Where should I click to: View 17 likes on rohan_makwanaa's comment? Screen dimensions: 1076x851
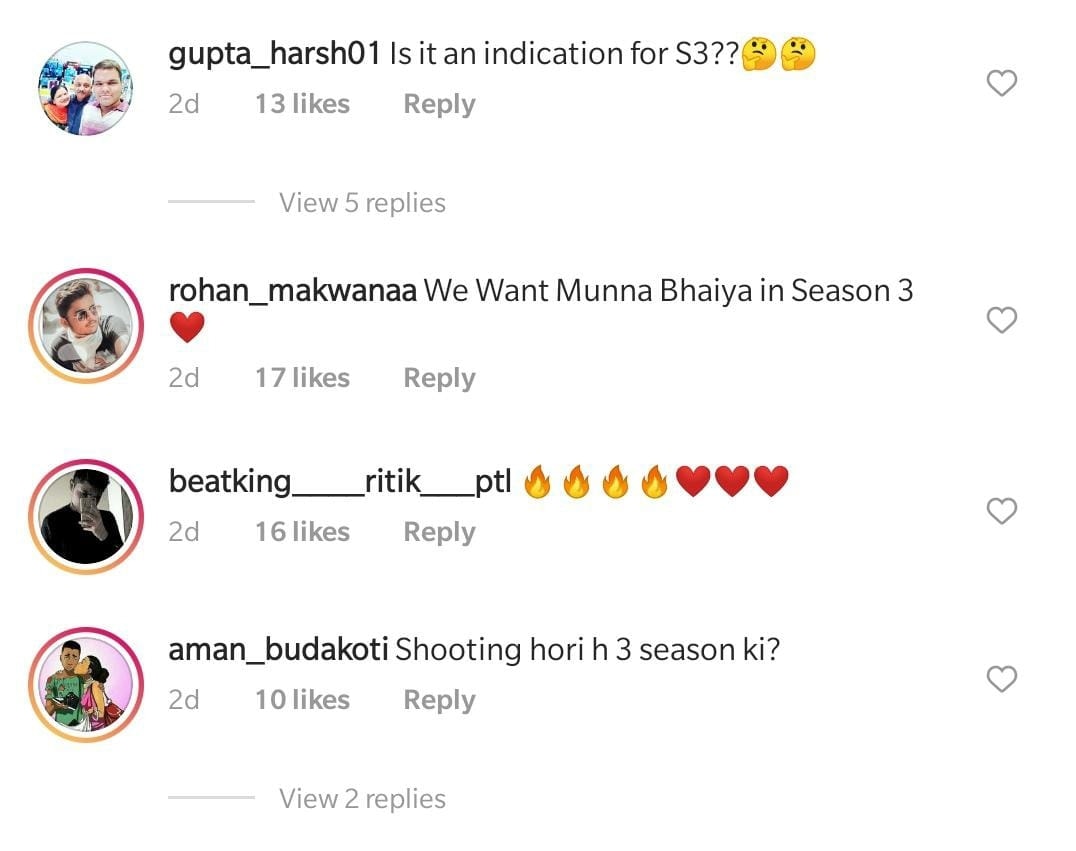click(x=303, y=377)
